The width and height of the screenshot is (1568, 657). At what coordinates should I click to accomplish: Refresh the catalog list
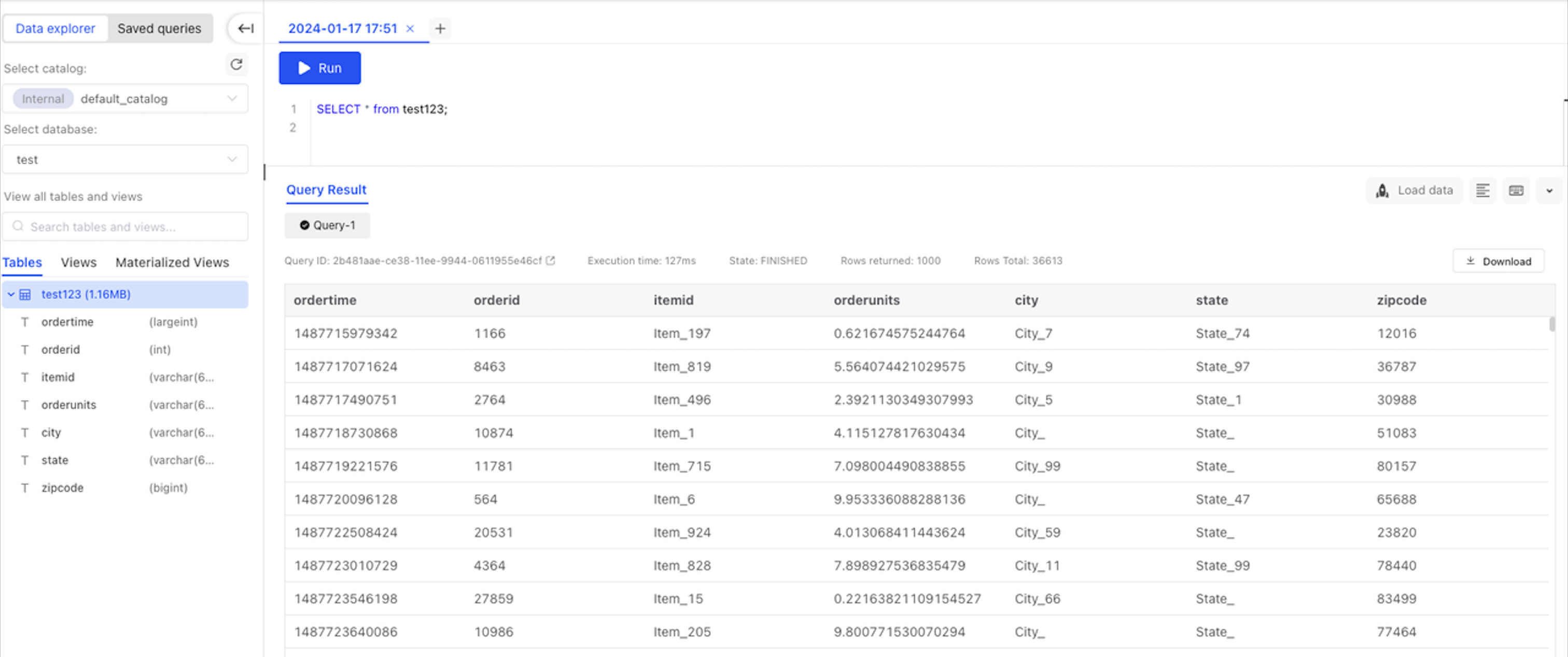coord(236,64)
